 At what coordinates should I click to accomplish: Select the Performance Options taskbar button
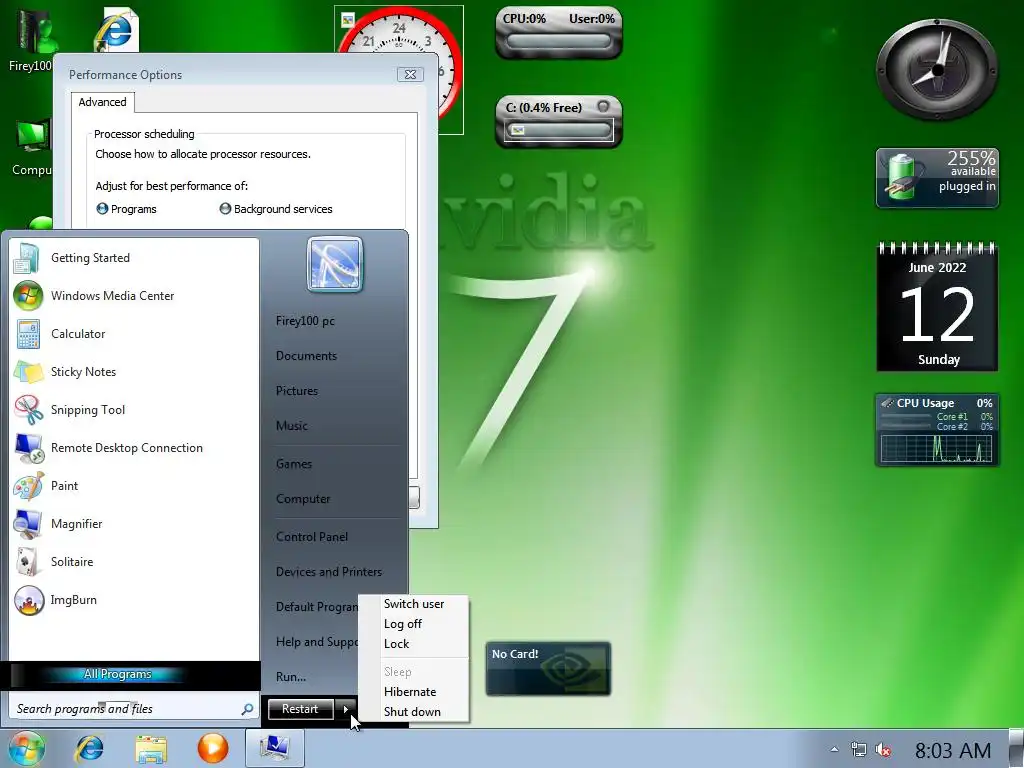(x=275, y=748)
